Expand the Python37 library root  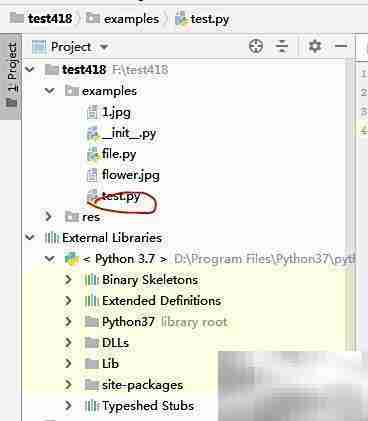point(68,321)
